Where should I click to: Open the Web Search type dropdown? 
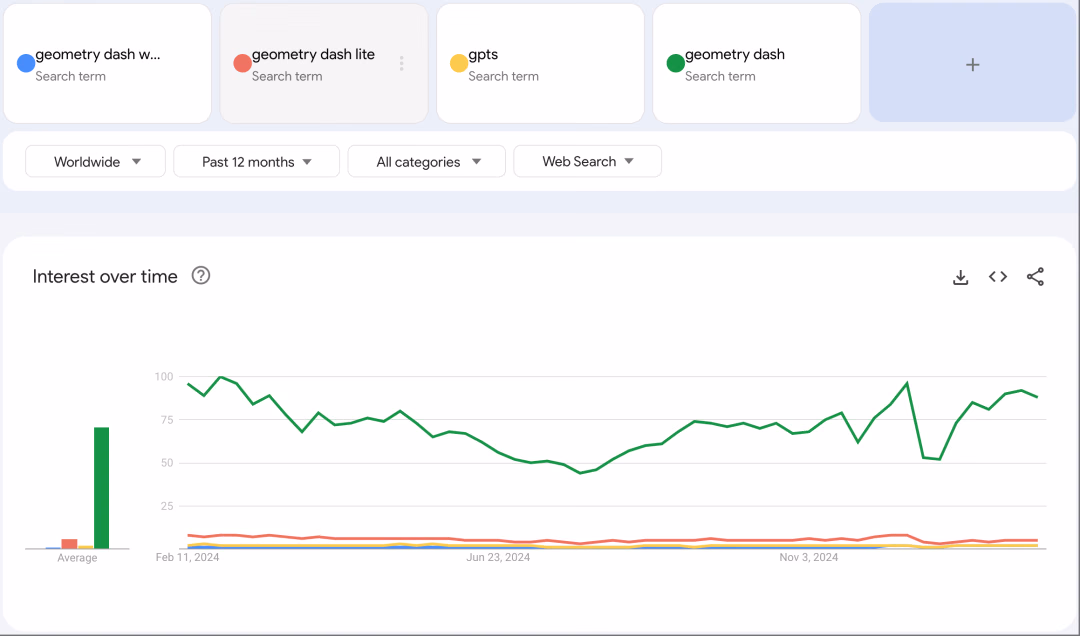(588, 161)
